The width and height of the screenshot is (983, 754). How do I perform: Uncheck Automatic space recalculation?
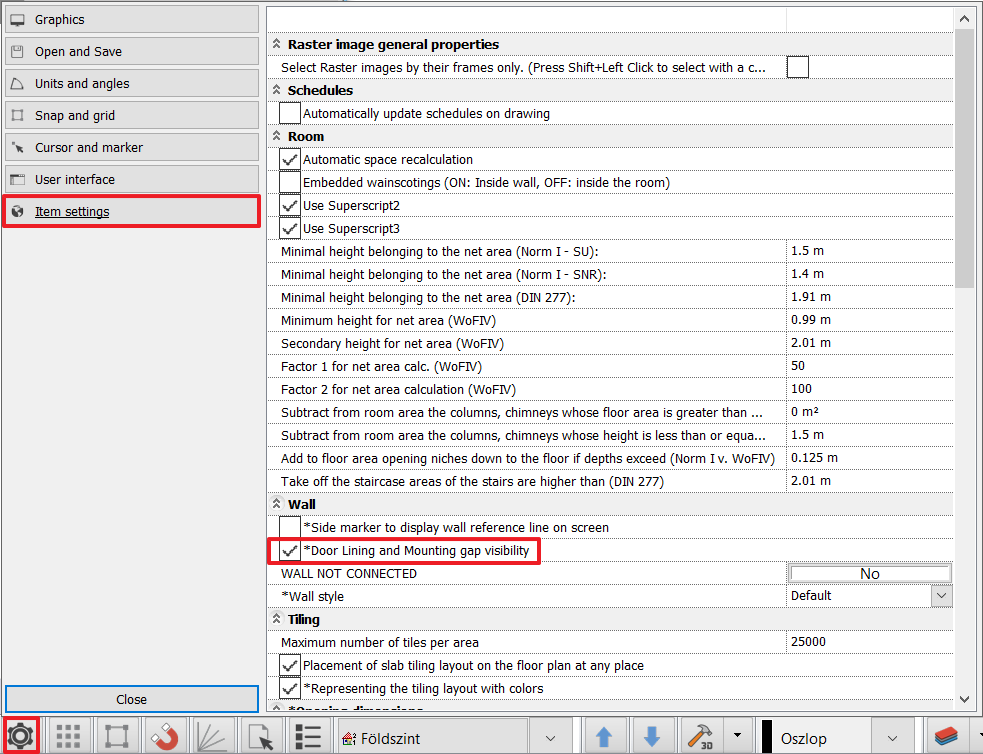point(290,160)
